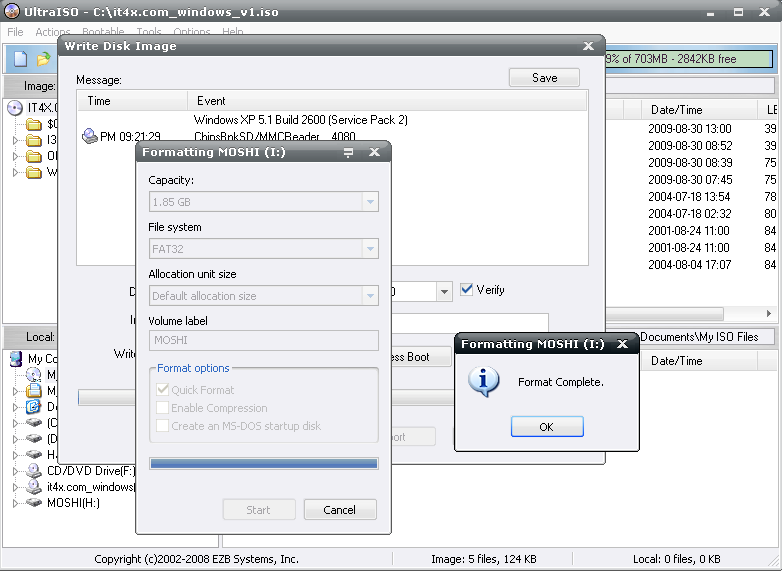Select the CD/DVD Drive(F:) tree item
Viewport: 782px width, 571px height.
(91, 471)
